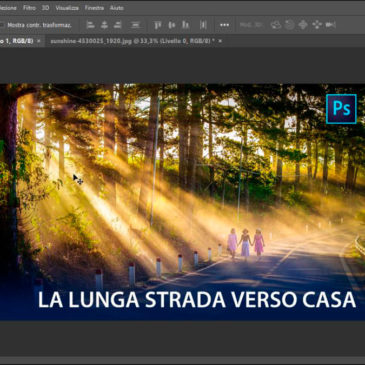Viewport: 365px width, 365px height.
Task: Switch to the sunshine-4530025_1920.jpg document tab
Action: coord(133,41)
